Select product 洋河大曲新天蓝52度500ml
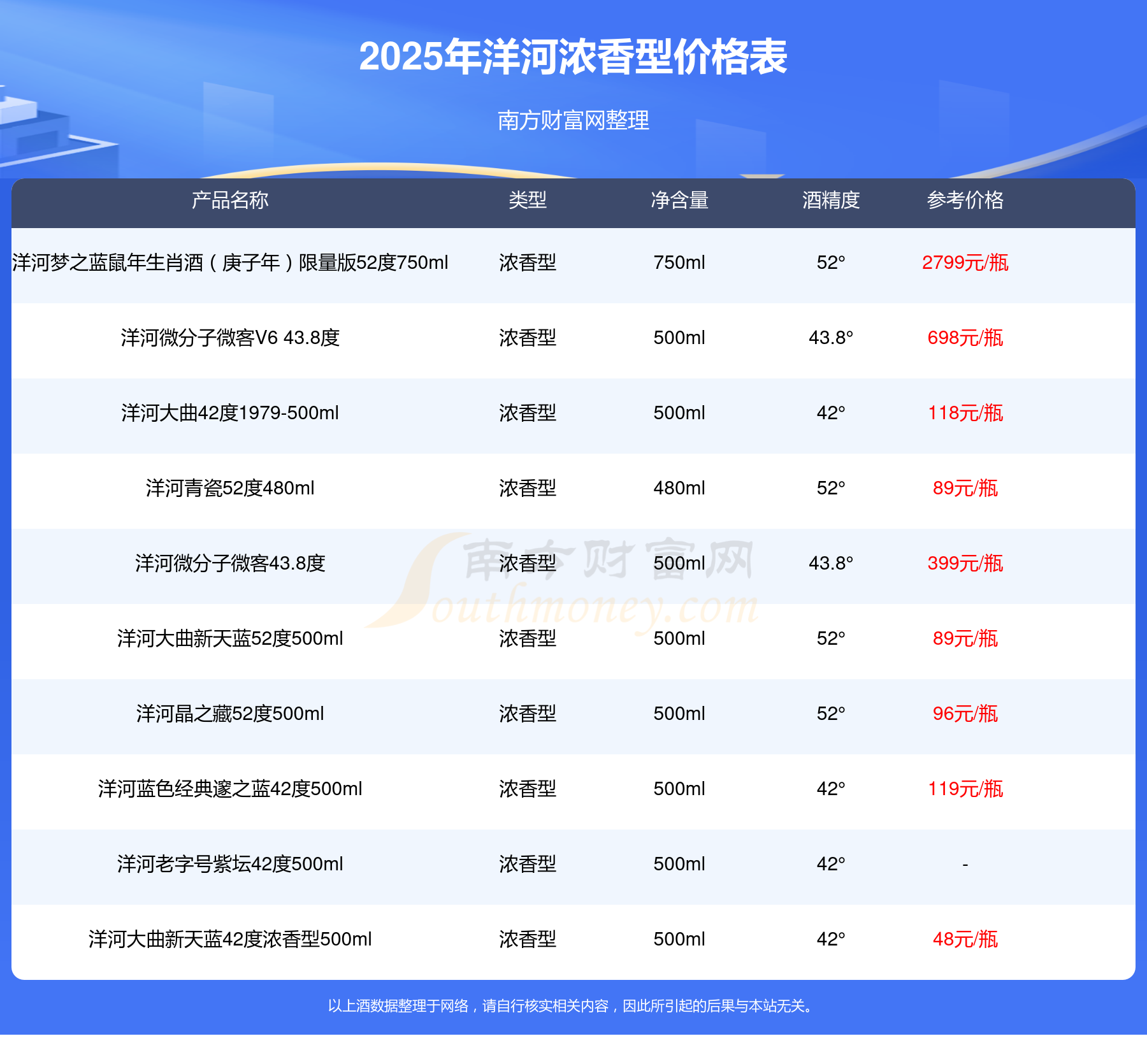 tap(230, 638)
